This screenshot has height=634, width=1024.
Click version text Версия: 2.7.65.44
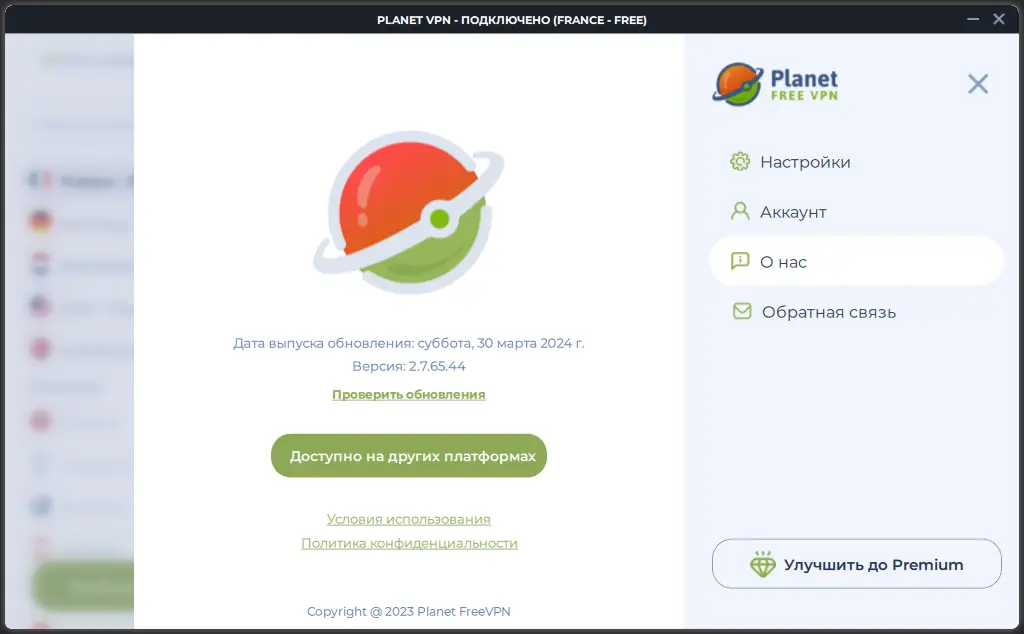click(x=409, y=366)
